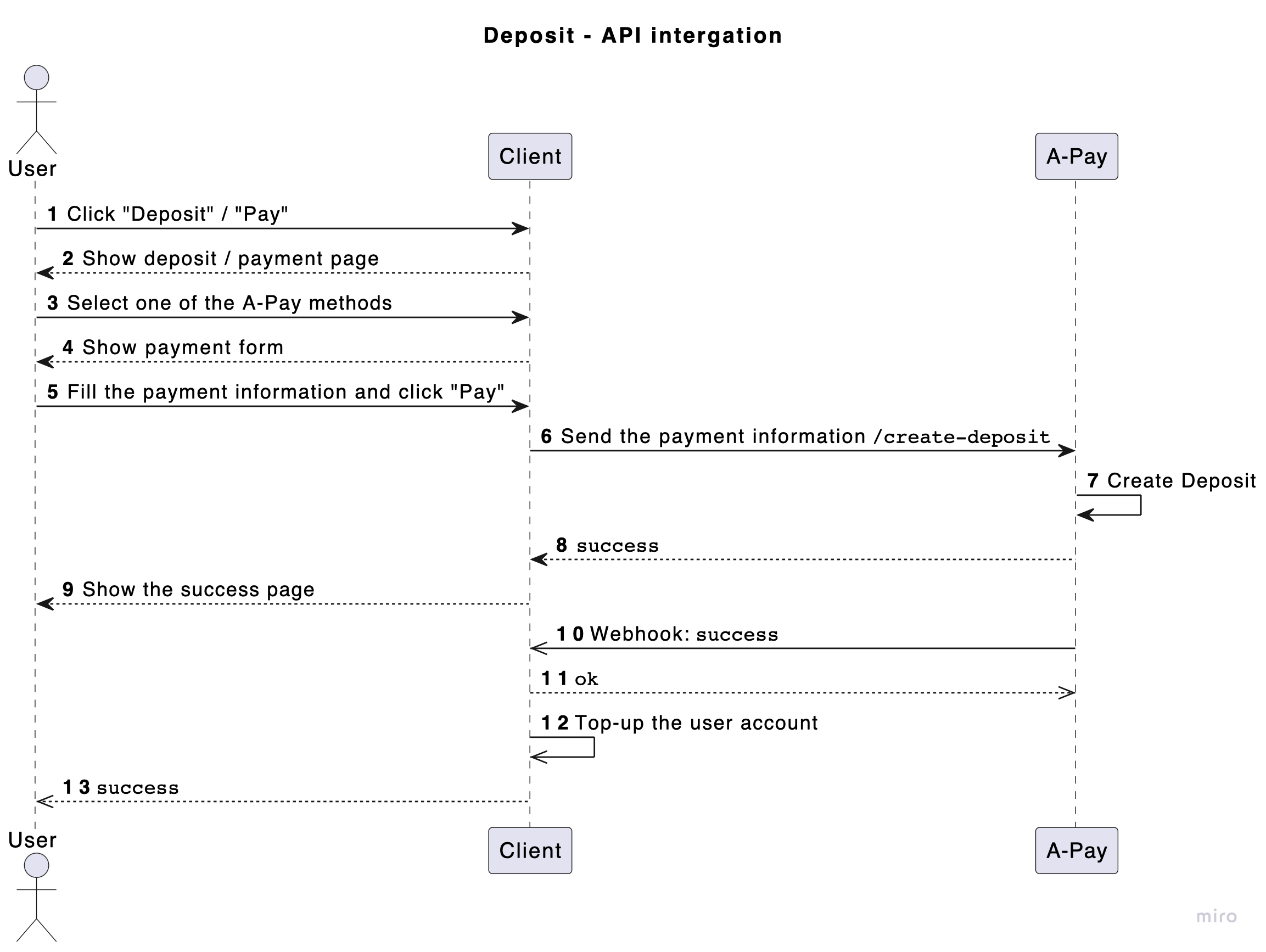Select the bottom Client participant box
The image size is (1266, 952).
coord(530,850)
